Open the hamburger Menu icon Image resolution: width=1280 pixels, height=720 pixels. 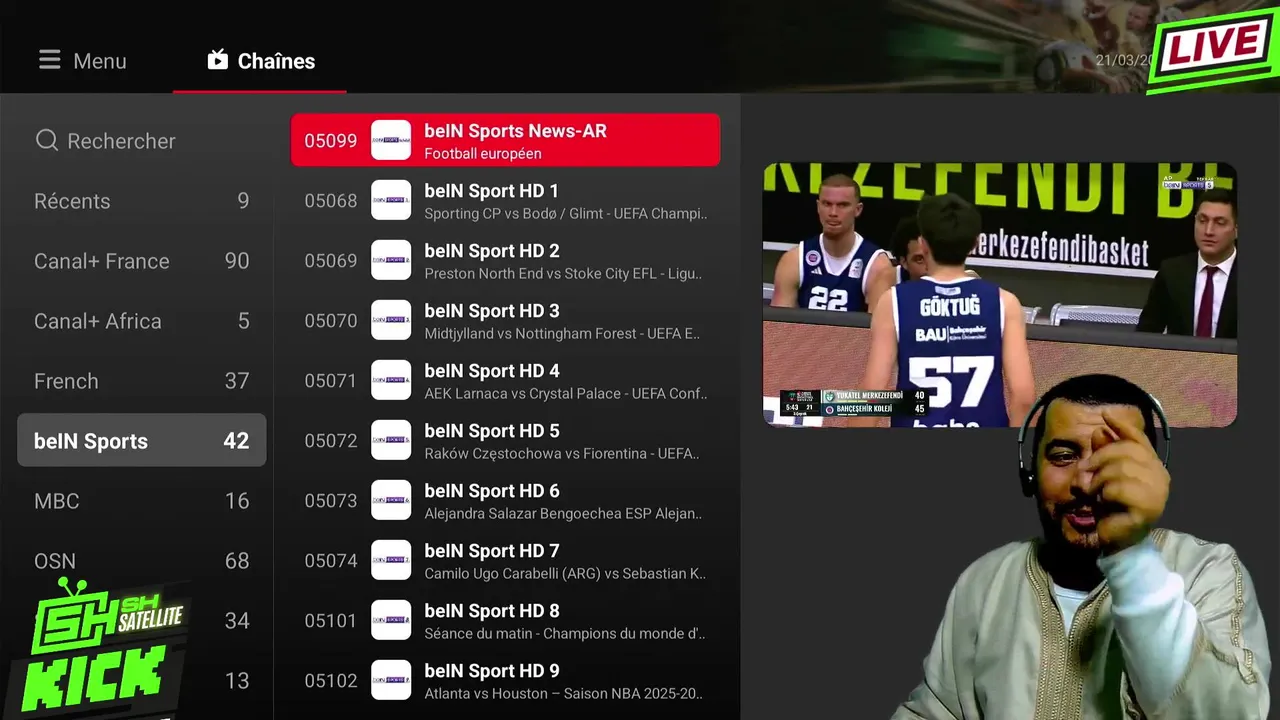click(50, 61)
